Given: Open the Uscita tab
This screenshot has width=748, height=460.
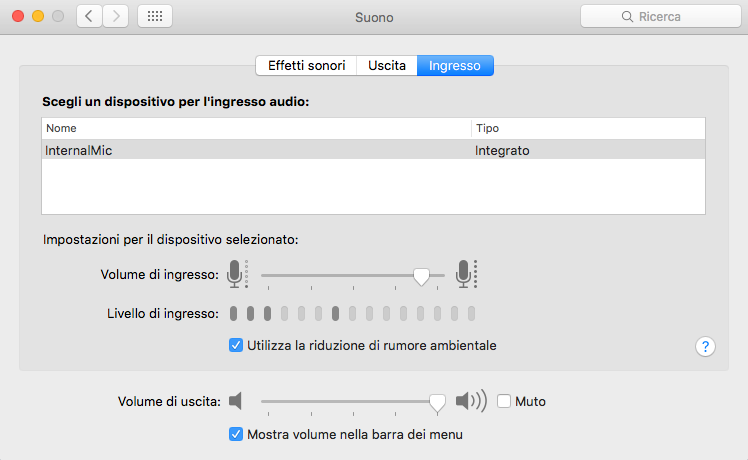Looking at the screenshot, I should 387,66.
